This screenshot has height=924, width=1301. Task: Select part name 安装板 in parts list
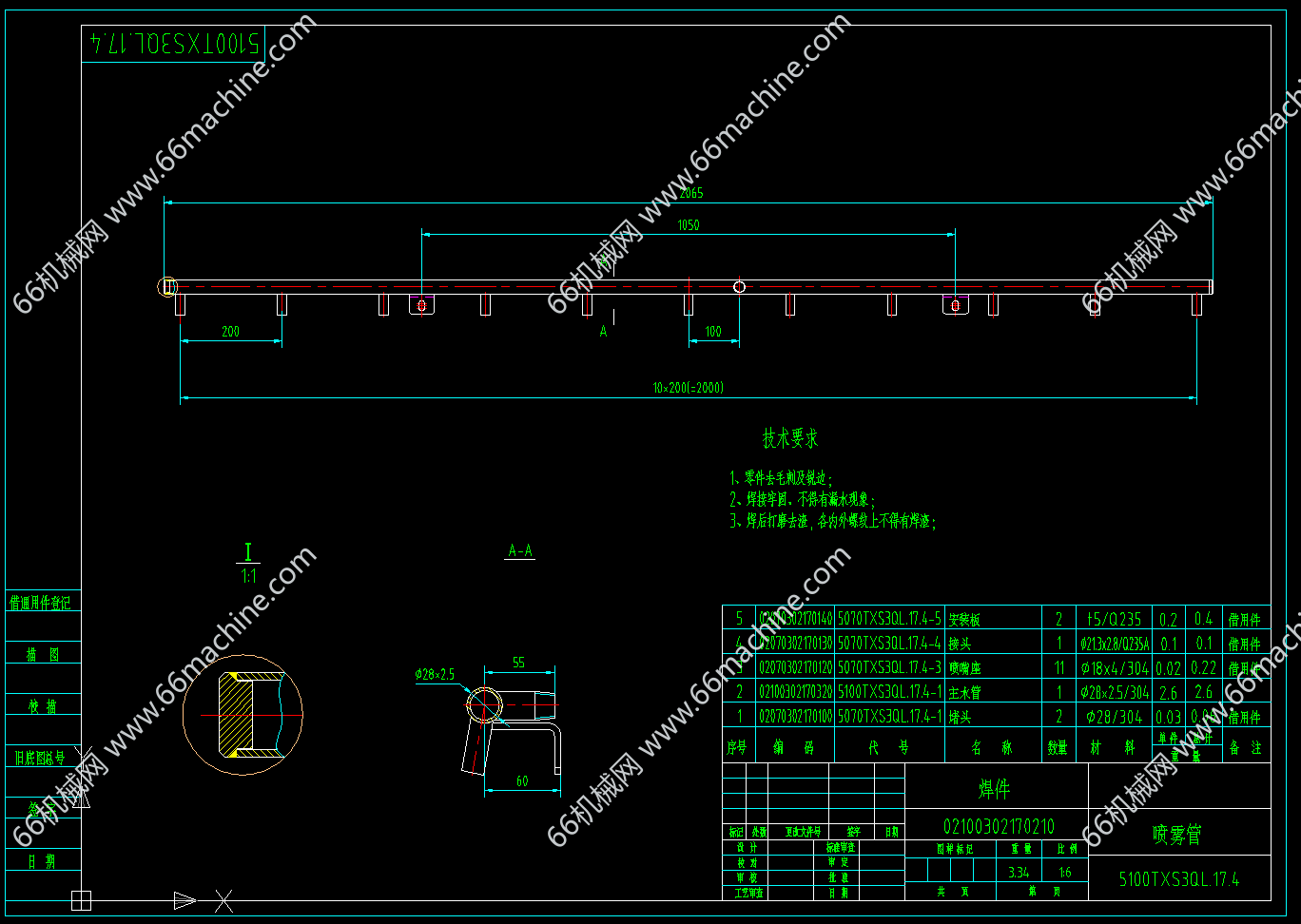[x=964, y=619]
